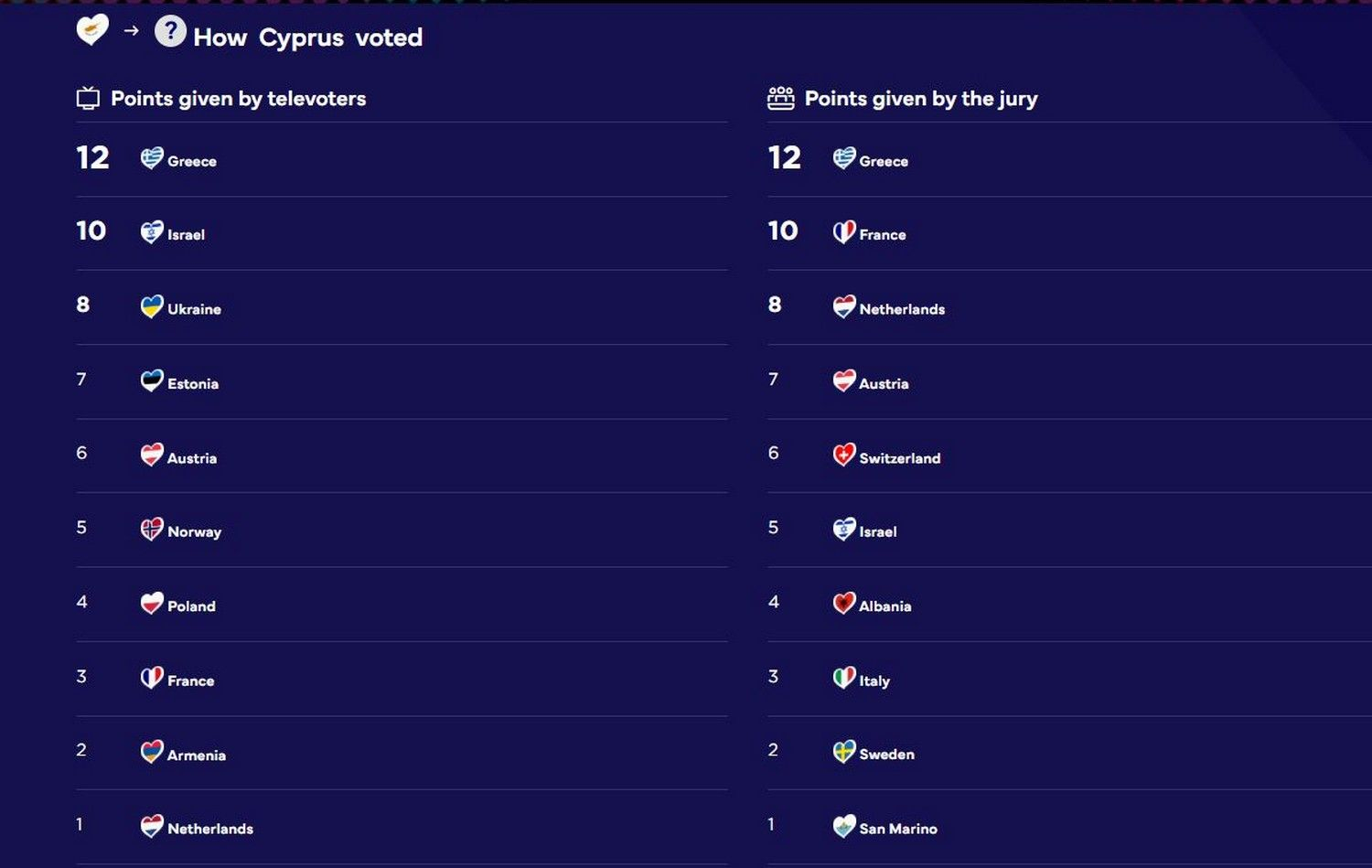The width and height of the screenshot is (1372, 868).
Task: Click San Marino's heart flag icon
Action: 844,826
